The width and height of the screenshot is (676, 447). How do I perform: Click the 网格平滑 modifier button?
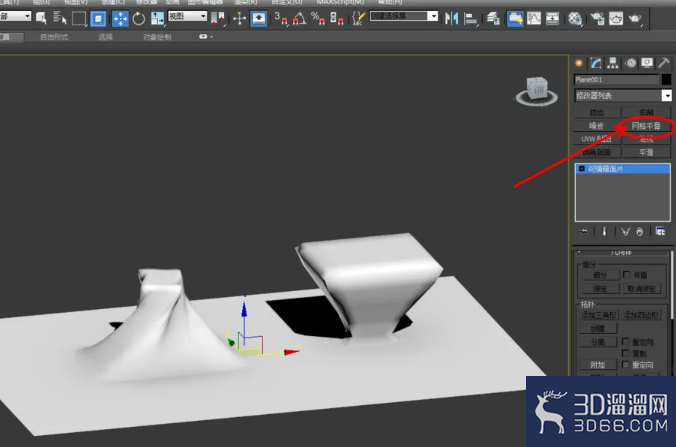coord(646,126)
